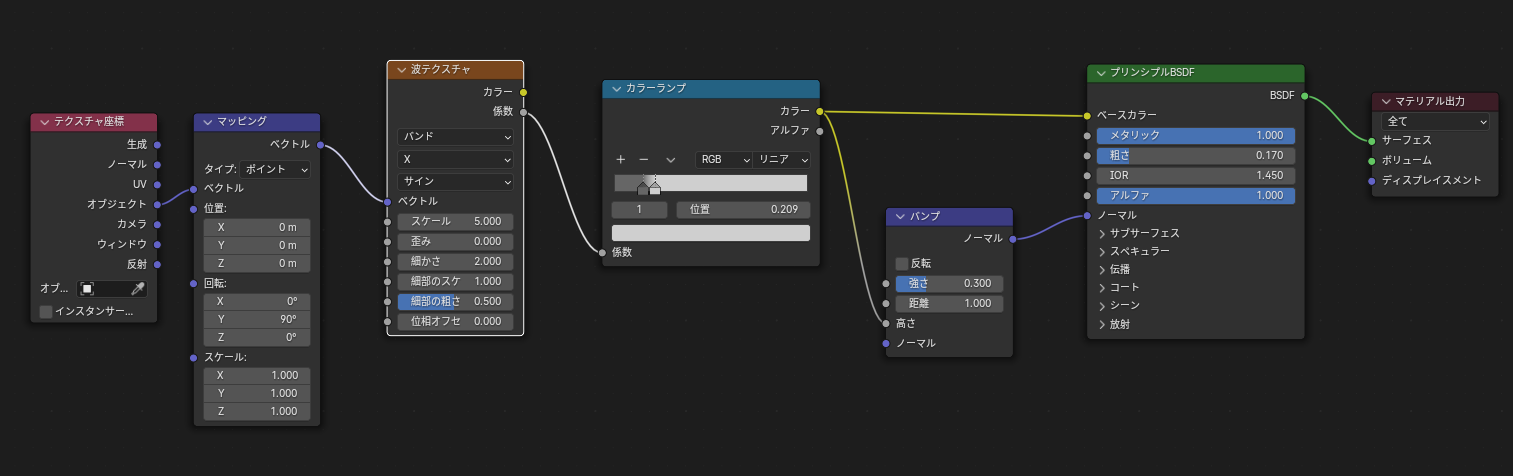Open the リニア interpolation dropdown
Screen dimensions: 1513x476
coord(782,159)
